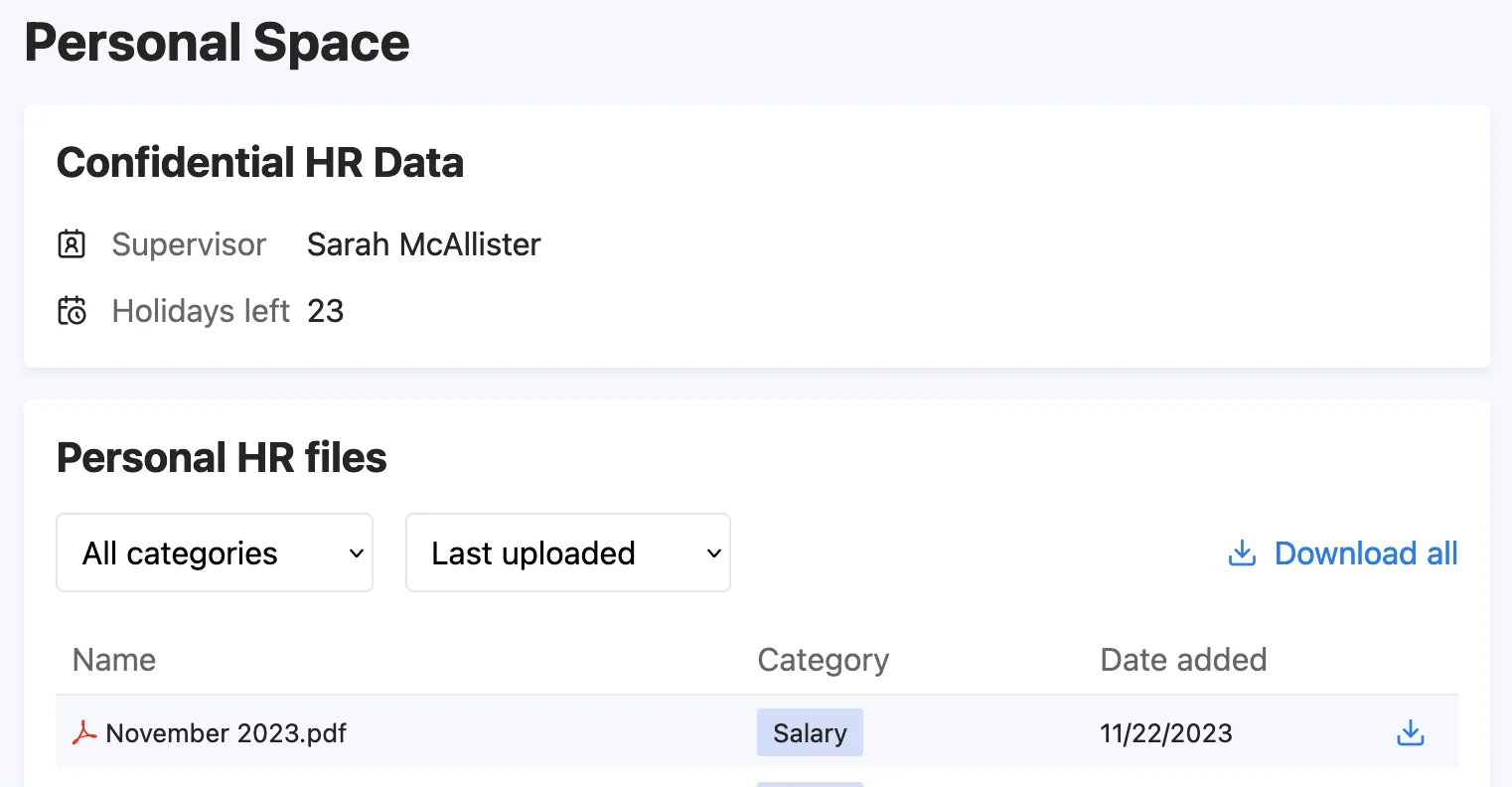Click the red PDF icon for November 2023
The height and width of the screenshot is (787, 1512).
click(84, 733)
